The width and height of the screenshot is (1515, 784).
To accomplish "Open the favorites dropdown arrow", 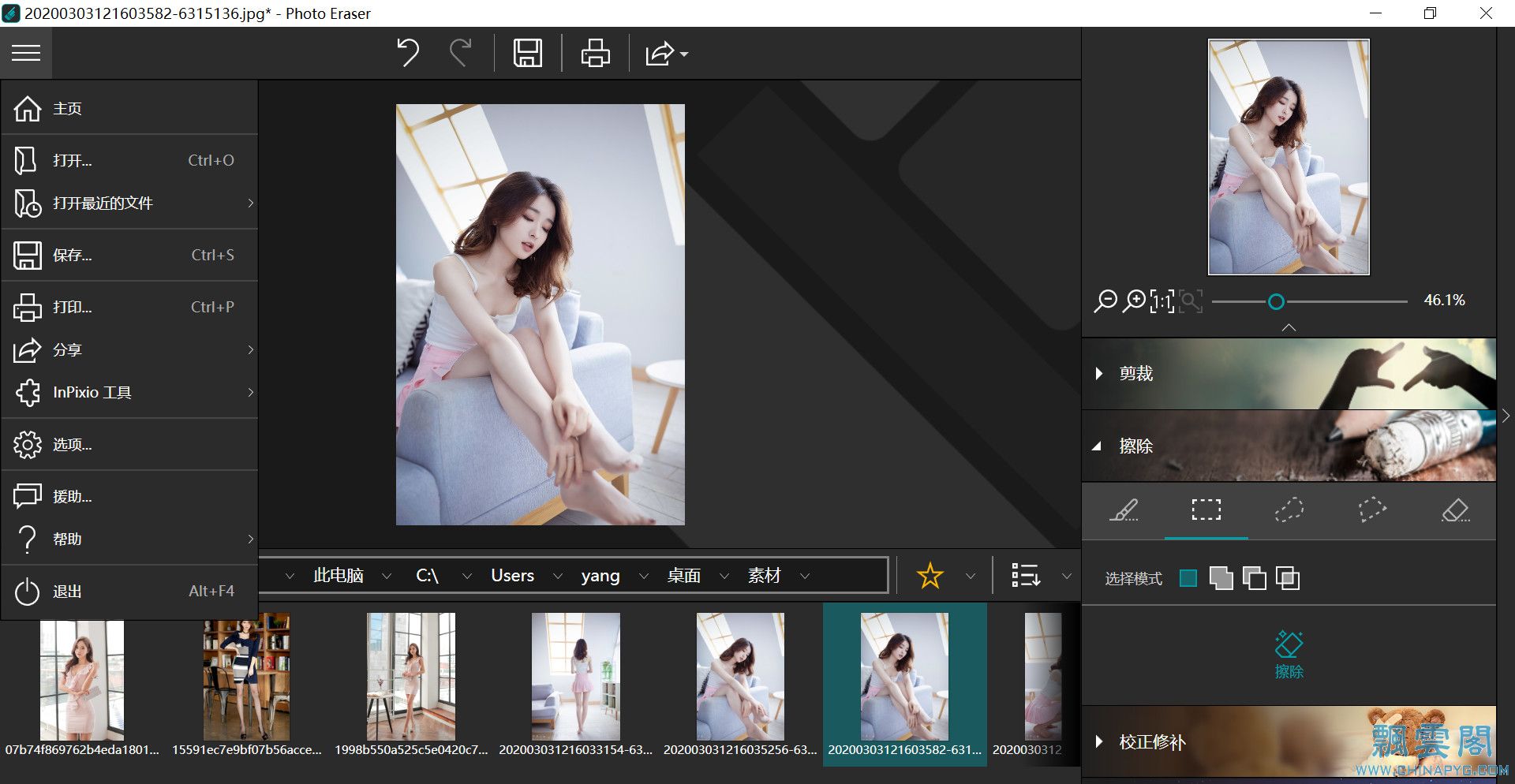I will click(x=971, y=576).
